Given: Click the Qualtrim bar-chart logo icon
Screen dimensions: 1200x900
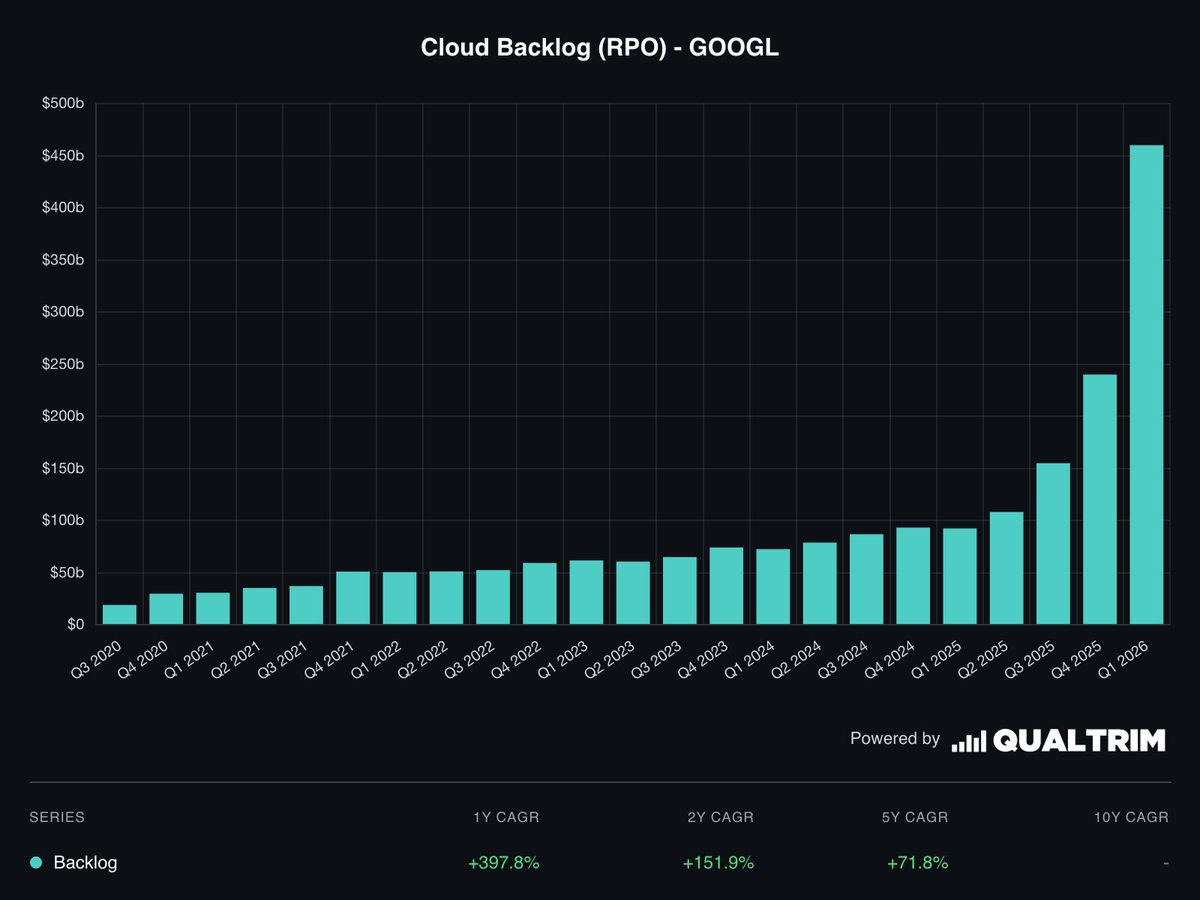Looking at the screenshot, I should tap(969, 741).
